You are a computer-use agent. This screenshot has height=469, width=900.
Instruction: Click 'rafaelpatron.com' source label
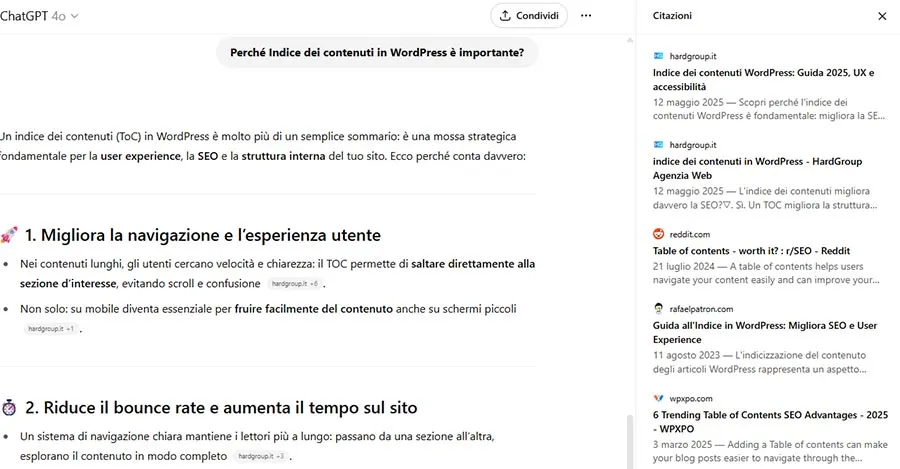701,309
